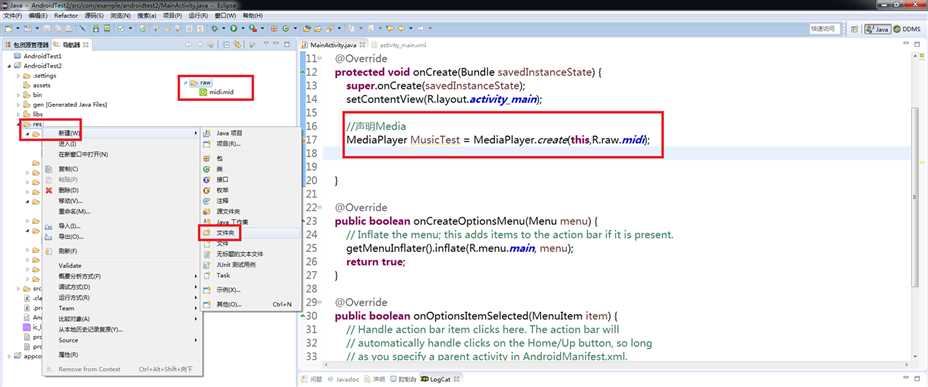The image size is (928, 387).
Task: Click the New file toolbar icon
Action: (x=8, y=28)
